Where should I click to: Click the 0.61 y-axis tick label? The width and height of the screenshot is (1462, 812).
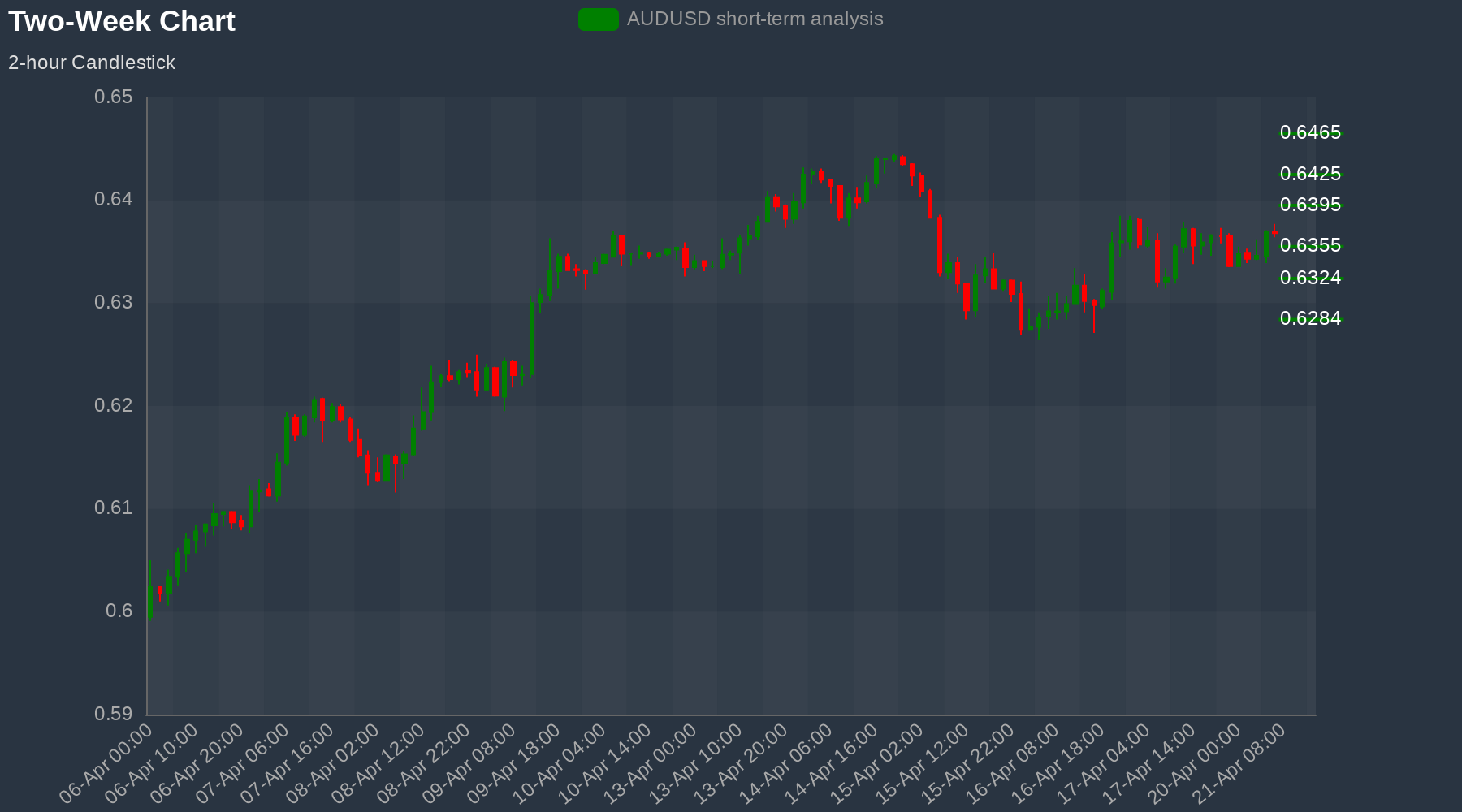[113, 508]
